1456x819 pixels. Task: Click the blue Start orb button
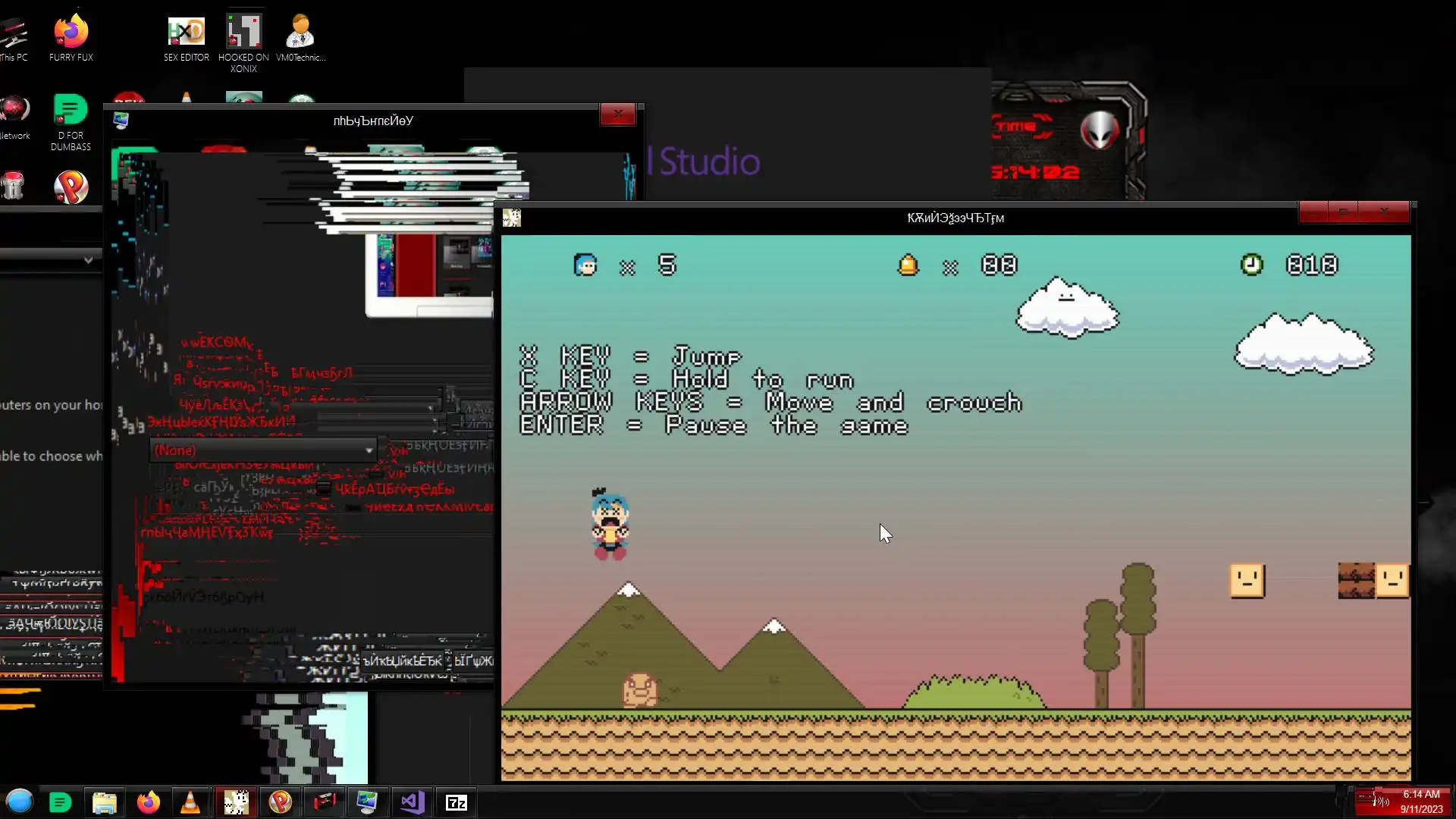[20, 802]
